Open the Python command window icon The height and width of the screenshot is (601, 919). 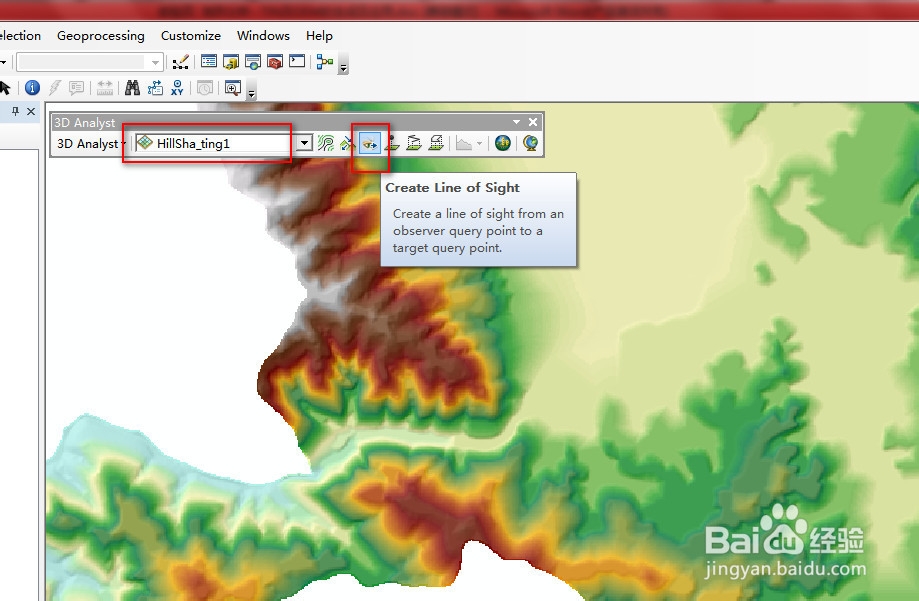pos(297,61)
